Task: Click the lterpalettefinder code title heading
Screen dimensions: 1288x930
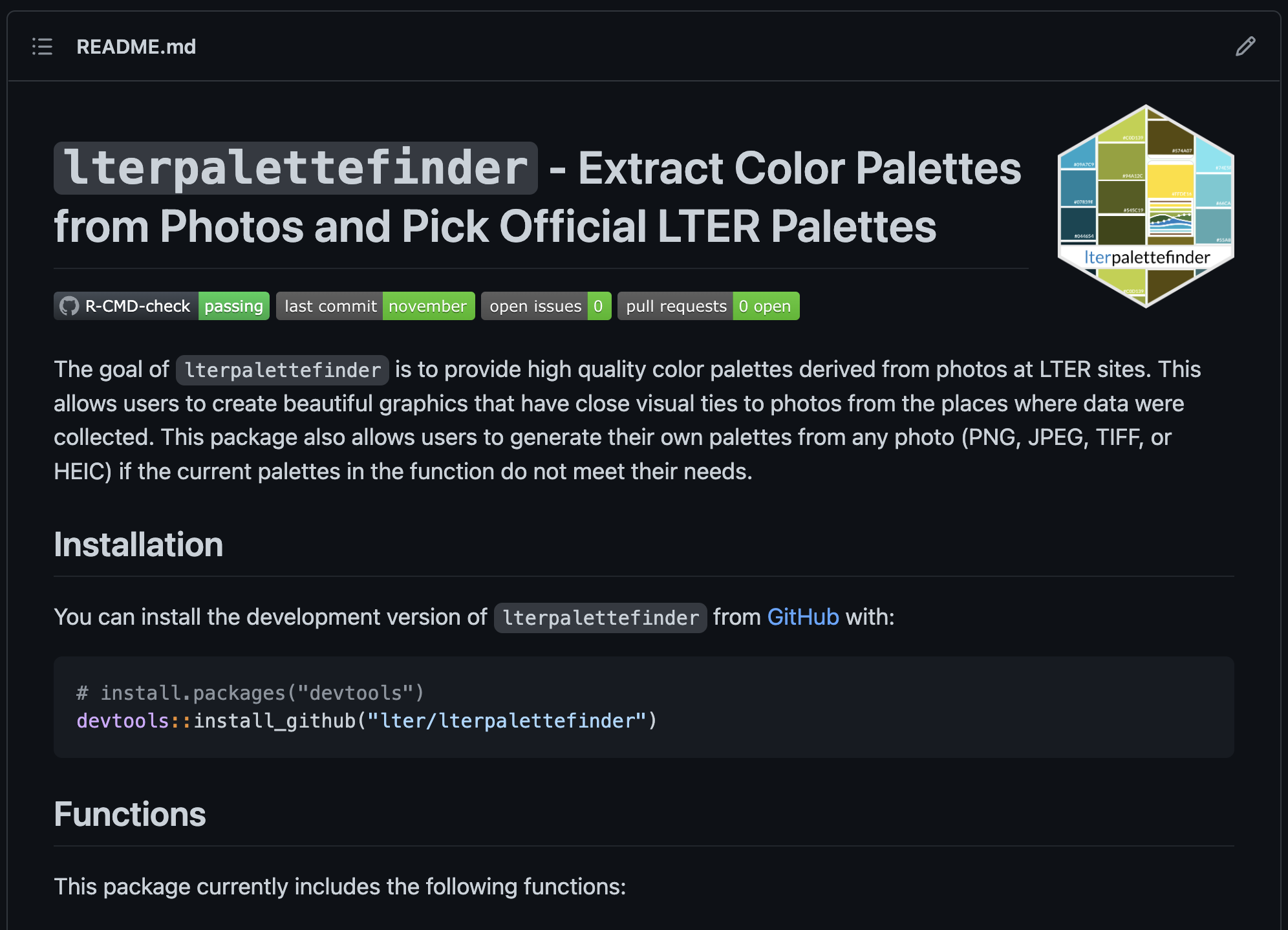Action: (295, 168)
